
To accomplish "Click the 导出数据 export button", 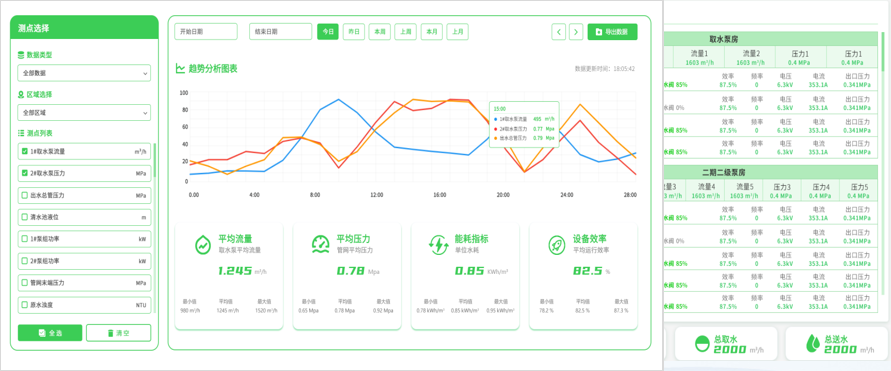I will [613, 32].
